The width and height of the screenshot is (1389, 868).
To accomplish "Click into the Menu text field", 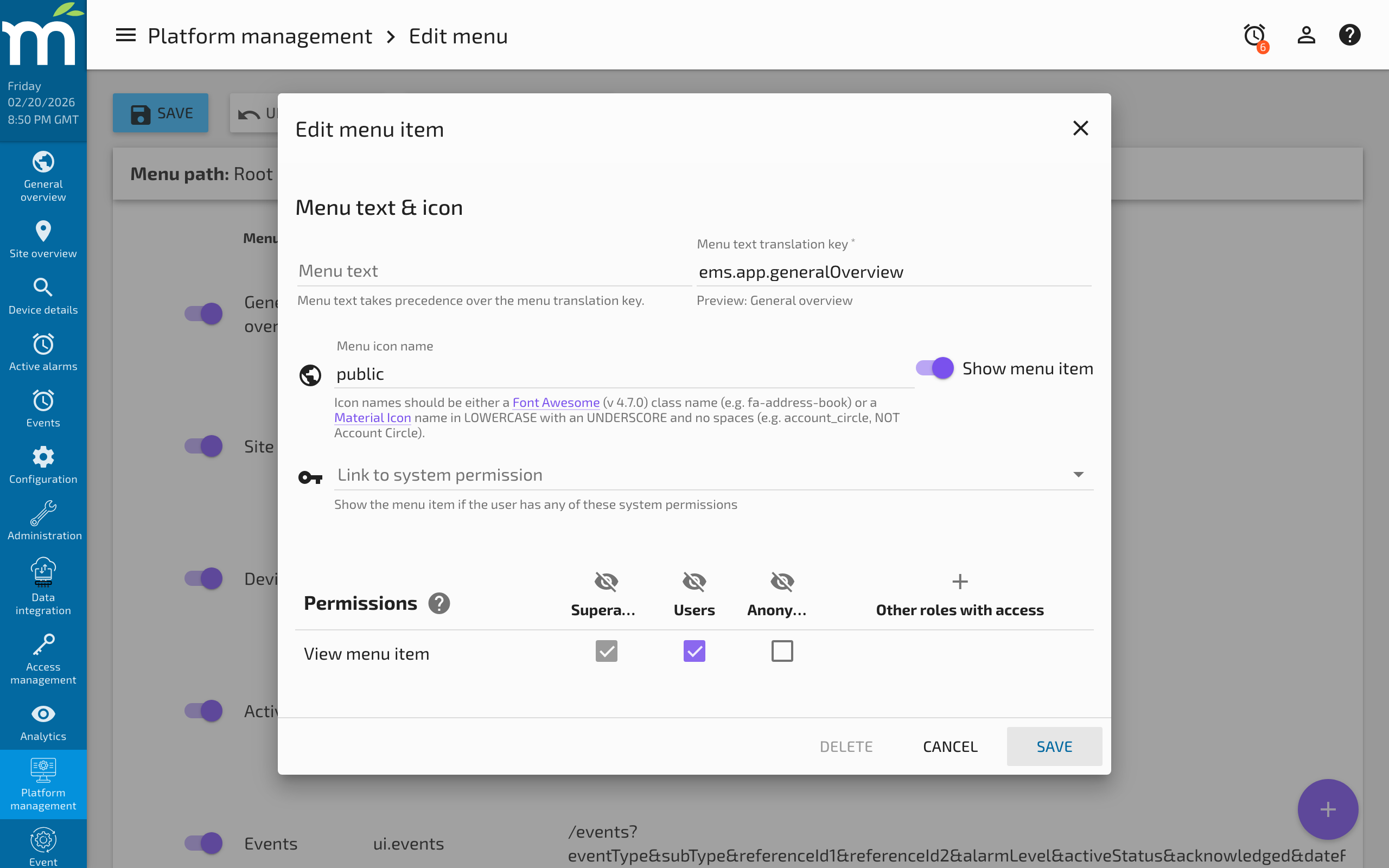I will coord(494,270).
